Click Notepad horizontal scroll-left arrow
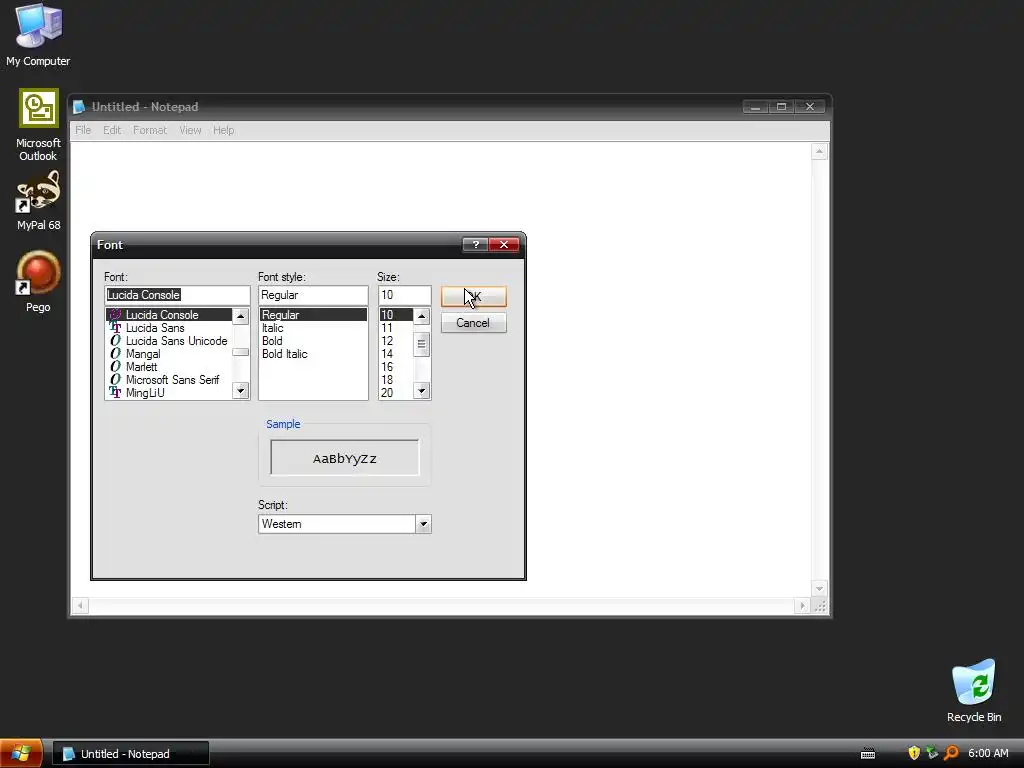 [80, 605]
